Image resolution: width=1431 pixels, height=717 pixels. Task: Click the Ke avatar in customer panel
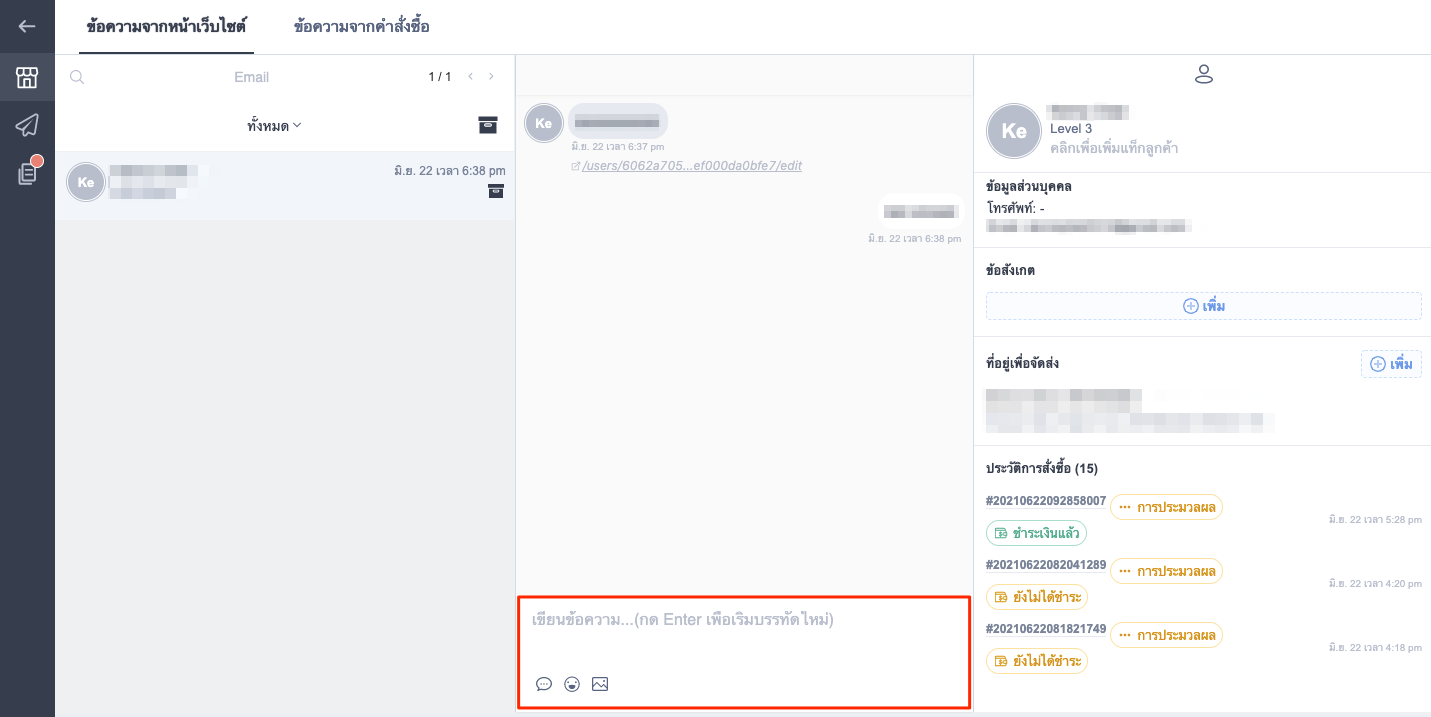tap(1014, 131)
